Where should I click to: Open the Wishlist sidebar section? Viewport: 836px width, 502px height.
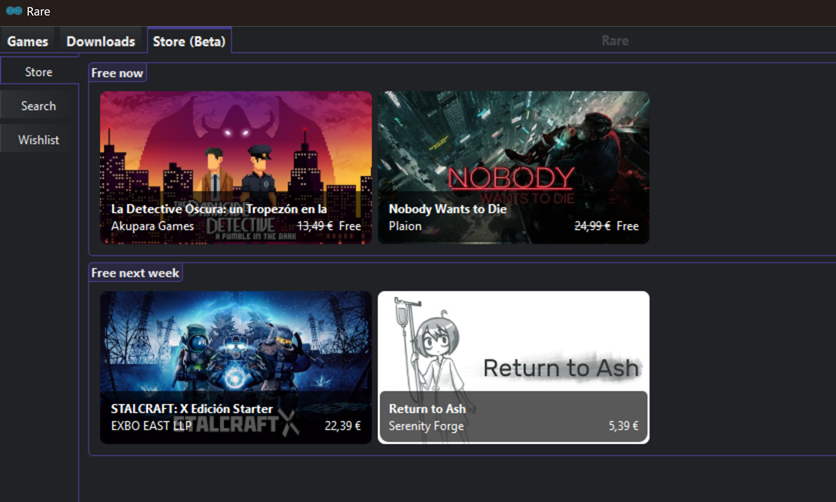pos(39,140)
